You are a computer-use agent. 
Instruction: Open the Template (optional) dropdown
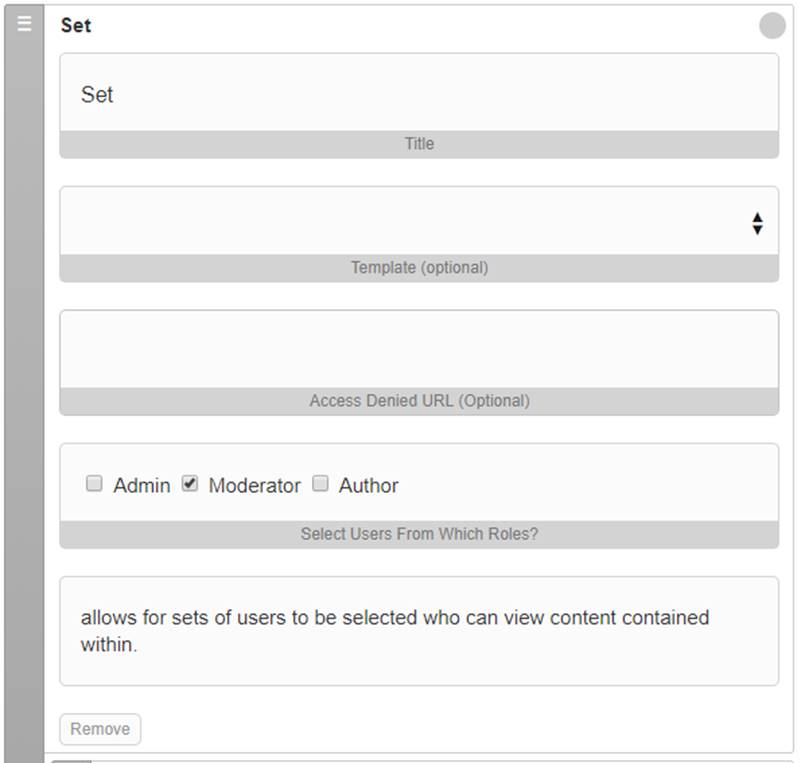pyautogui.click(x=419, y=221)
